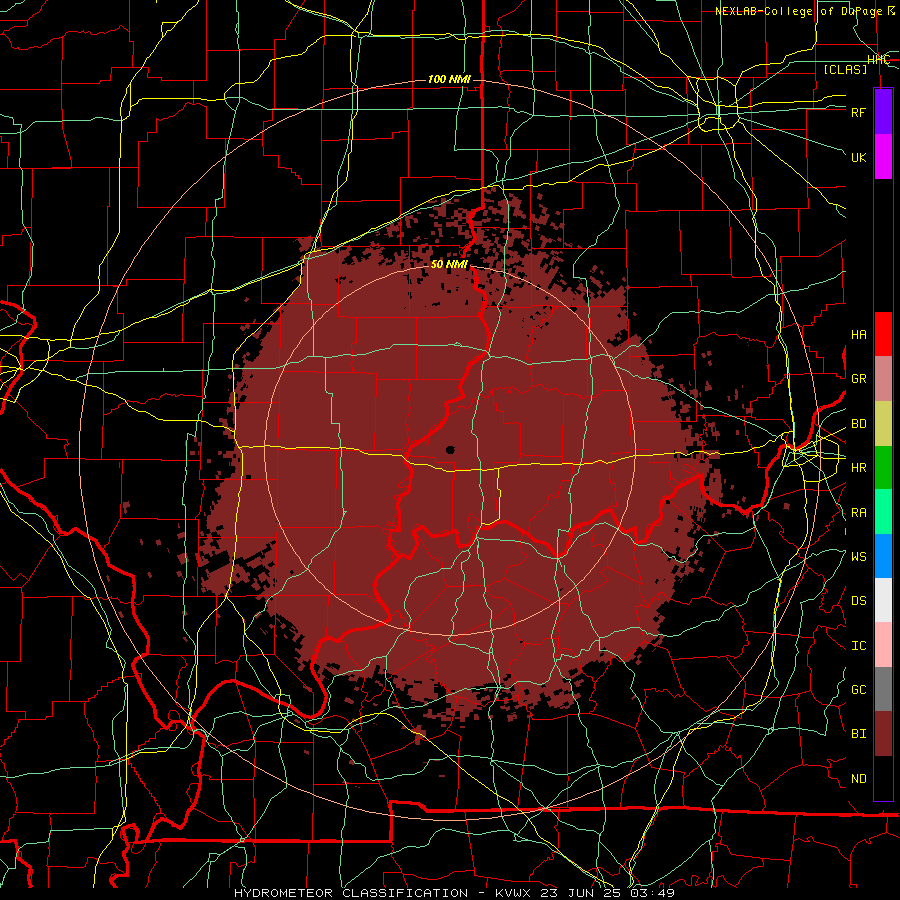This screenshot has height=900, width=900.
Task: Click the NEXLAB-College of DuPage credit text
Action: 805,11
